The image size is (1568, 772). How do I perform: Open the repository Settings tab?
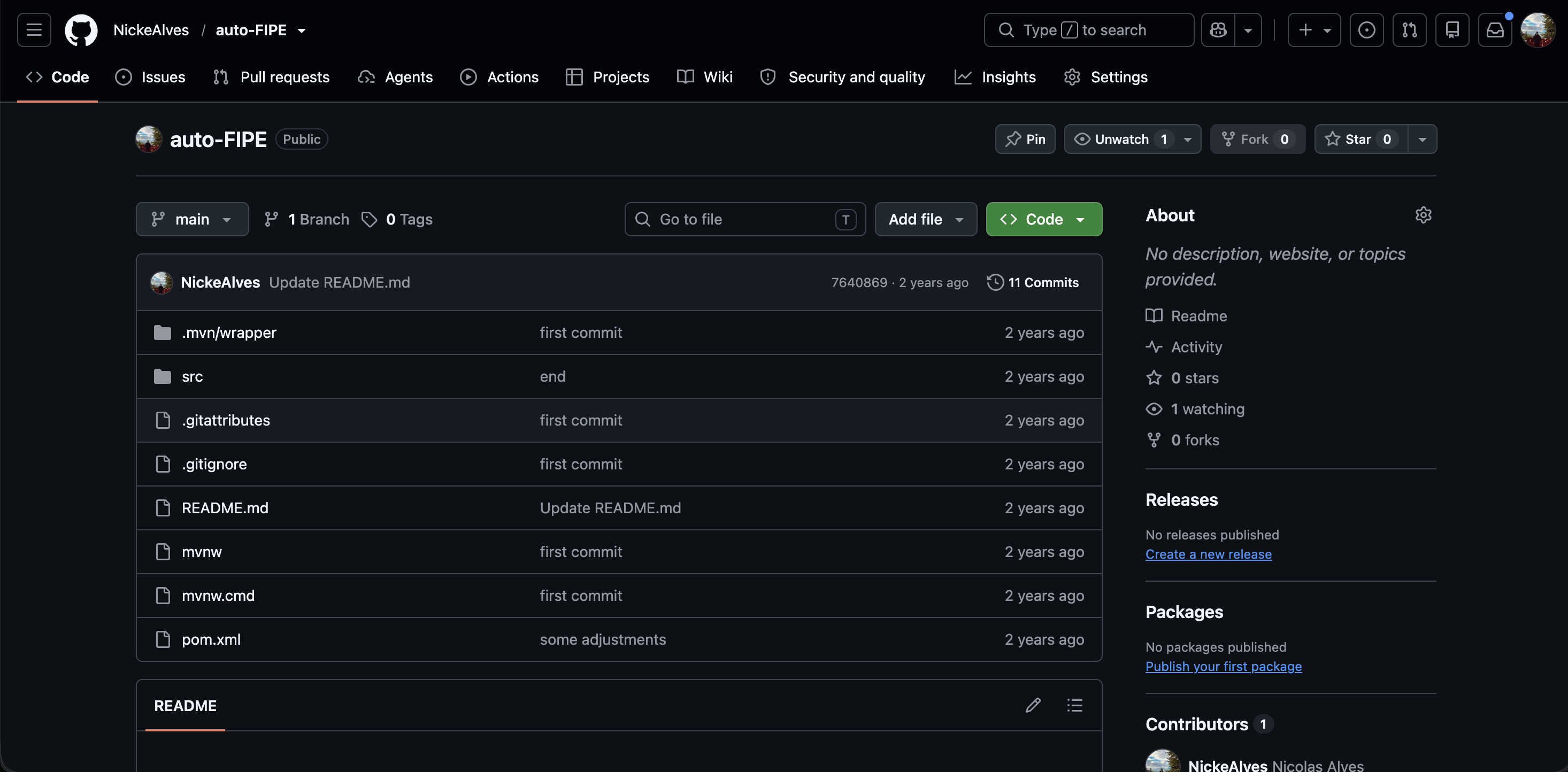click(x=1105, y=78)
